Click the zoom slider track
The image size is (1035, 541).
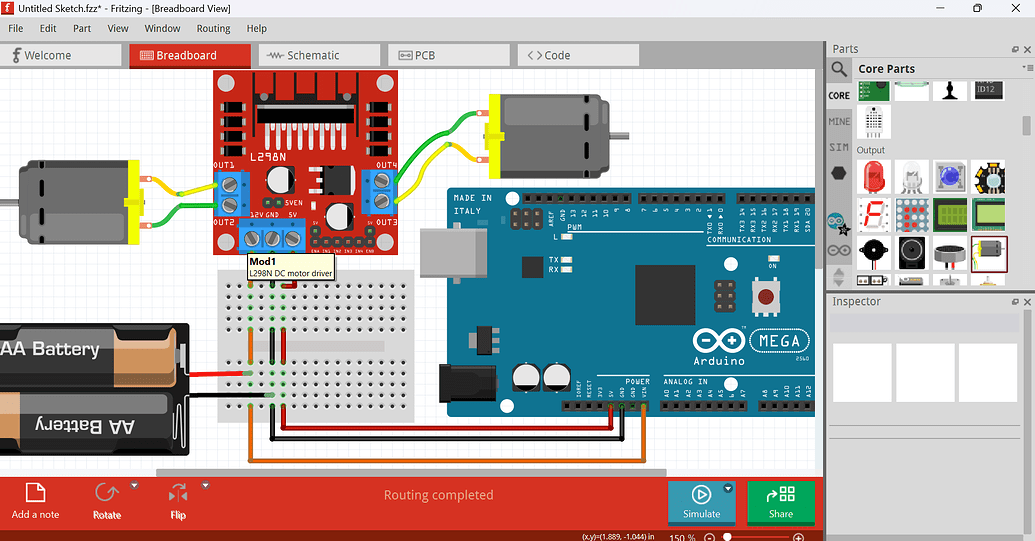(x=756, y=537)
